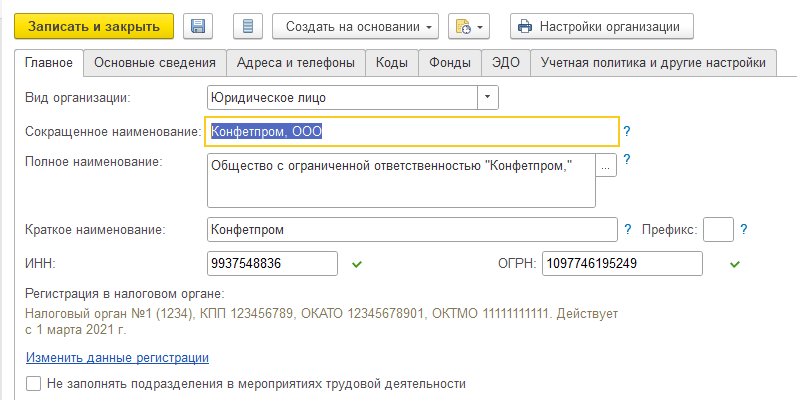
Task: Open the Создать на основании dropdown
Action: point(355,26)
